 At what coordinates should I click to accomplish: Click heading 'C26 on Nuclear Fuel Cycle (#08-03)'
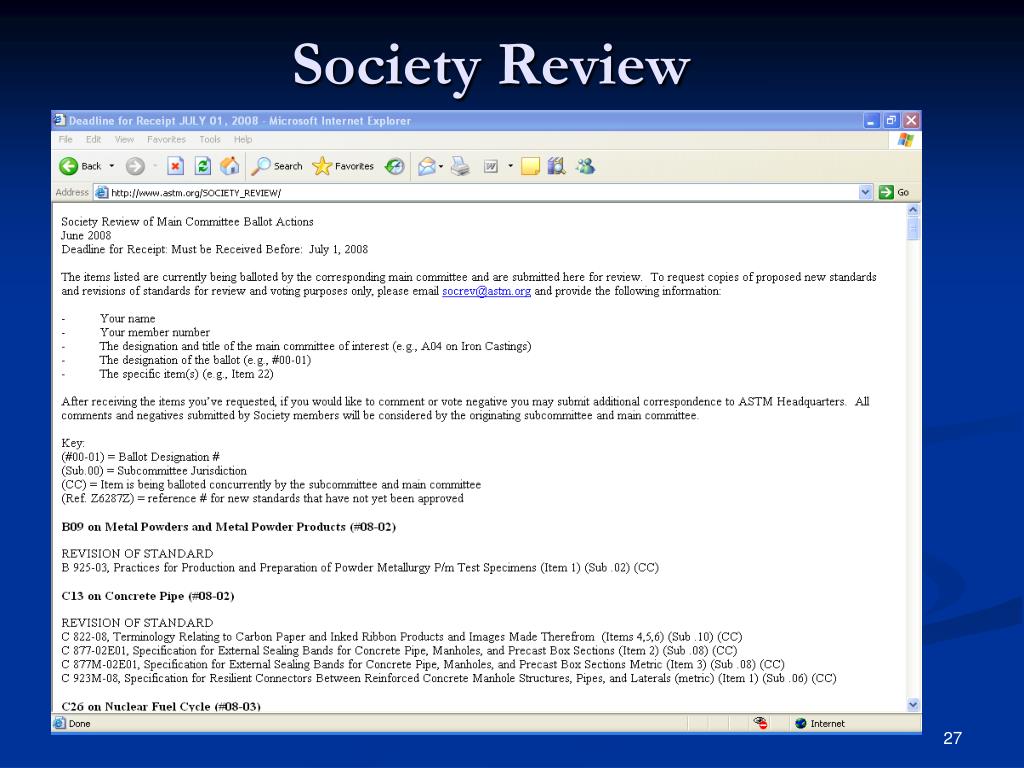[x=161, y=706]
